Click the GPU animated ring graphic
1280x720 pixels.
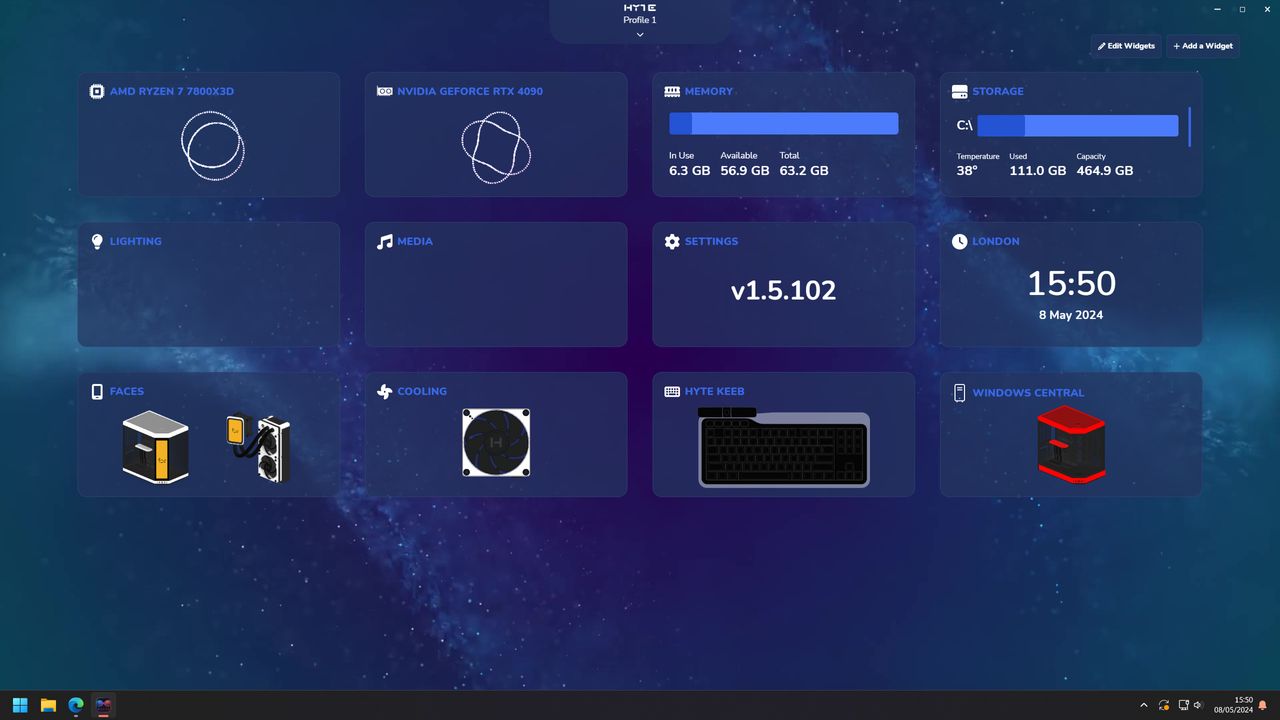(496, 147)
